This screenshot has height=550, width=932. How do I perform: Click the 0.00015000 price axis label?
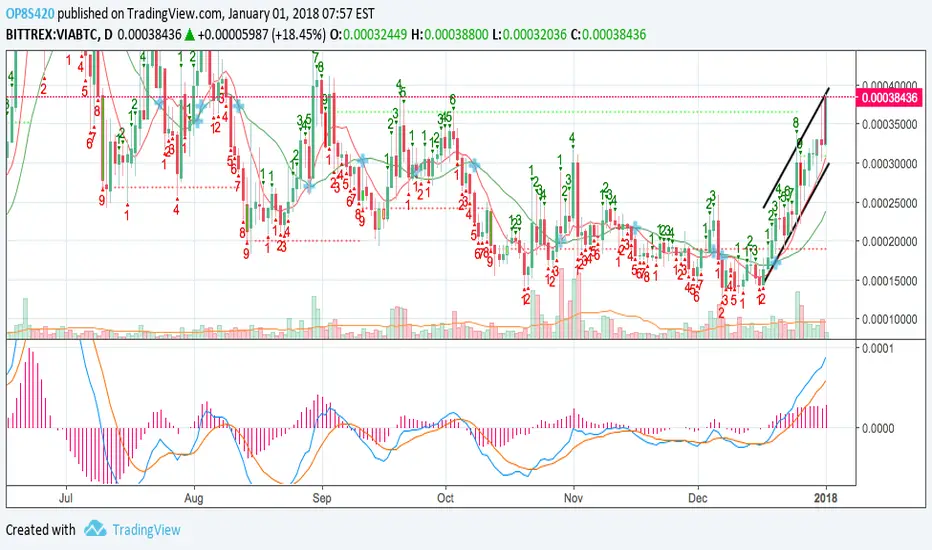coord(890,281)
